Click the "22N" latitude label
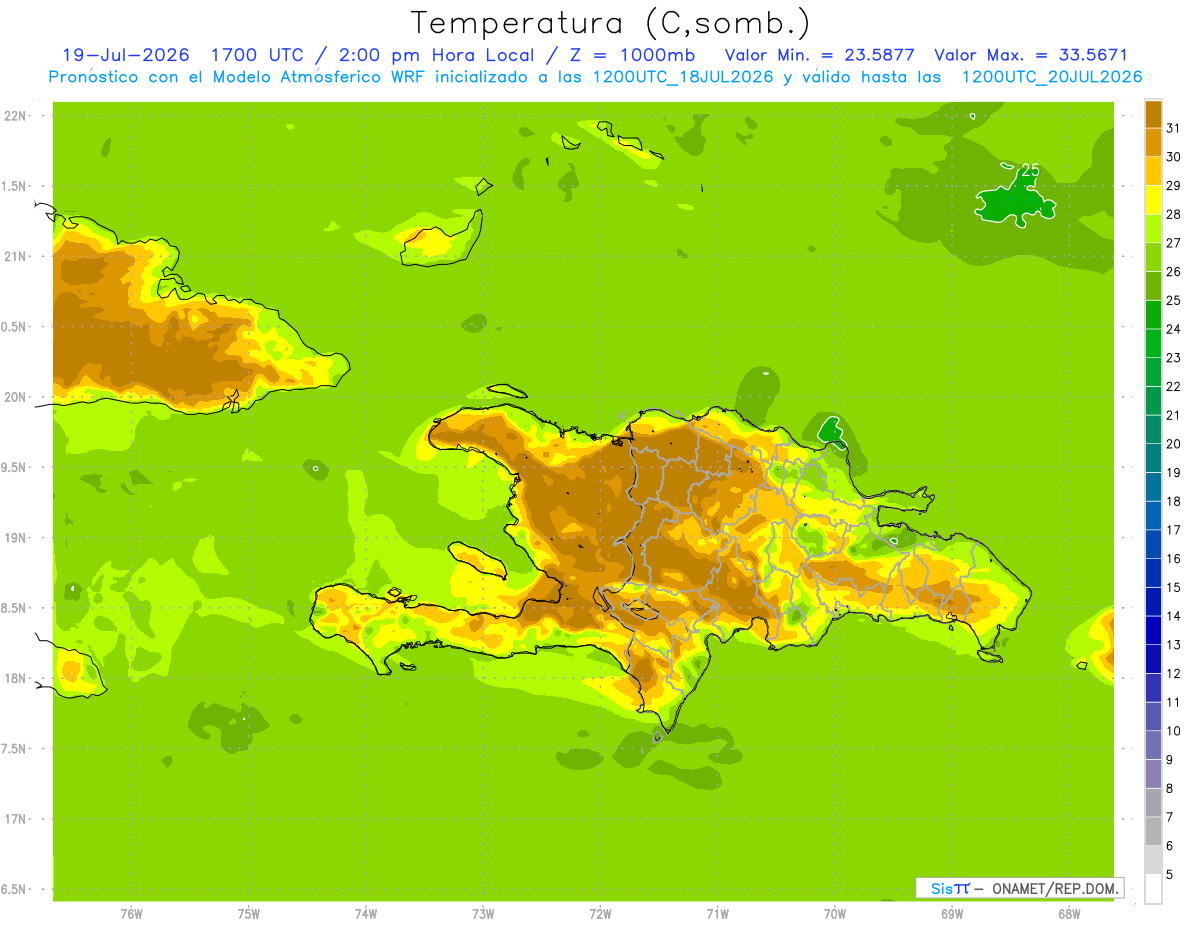 [16, 115]
